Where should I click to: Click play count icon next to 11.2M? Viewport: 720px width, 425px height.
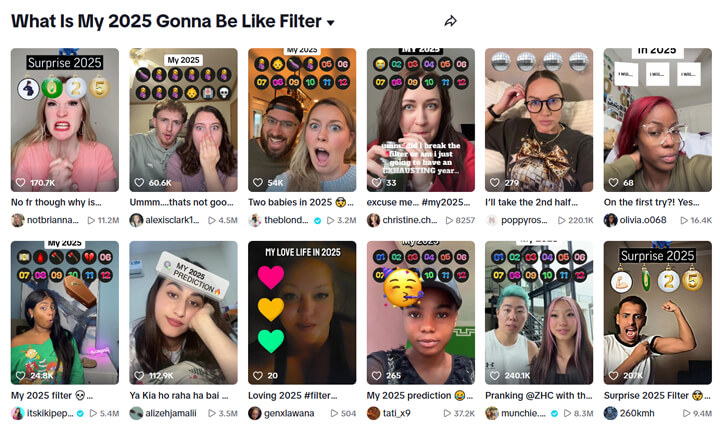91,220
